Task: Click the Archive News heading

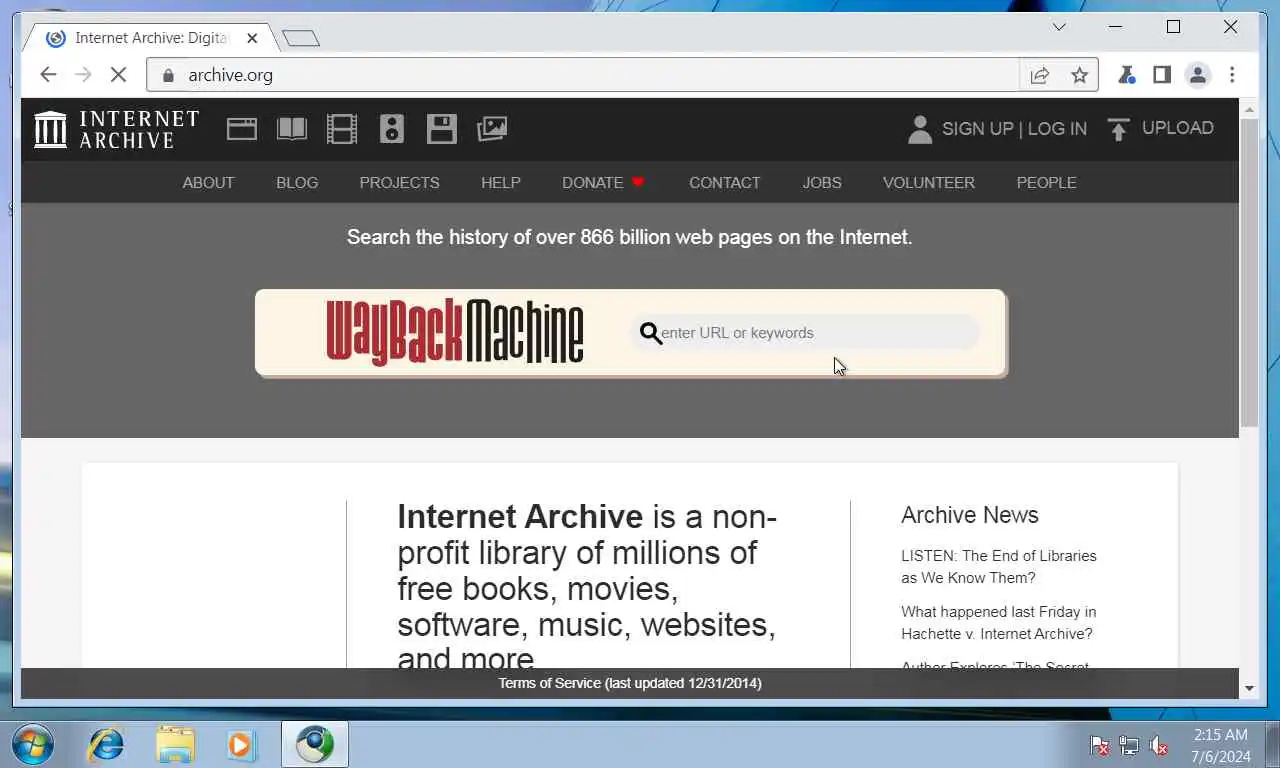Action: coord(970,515)
